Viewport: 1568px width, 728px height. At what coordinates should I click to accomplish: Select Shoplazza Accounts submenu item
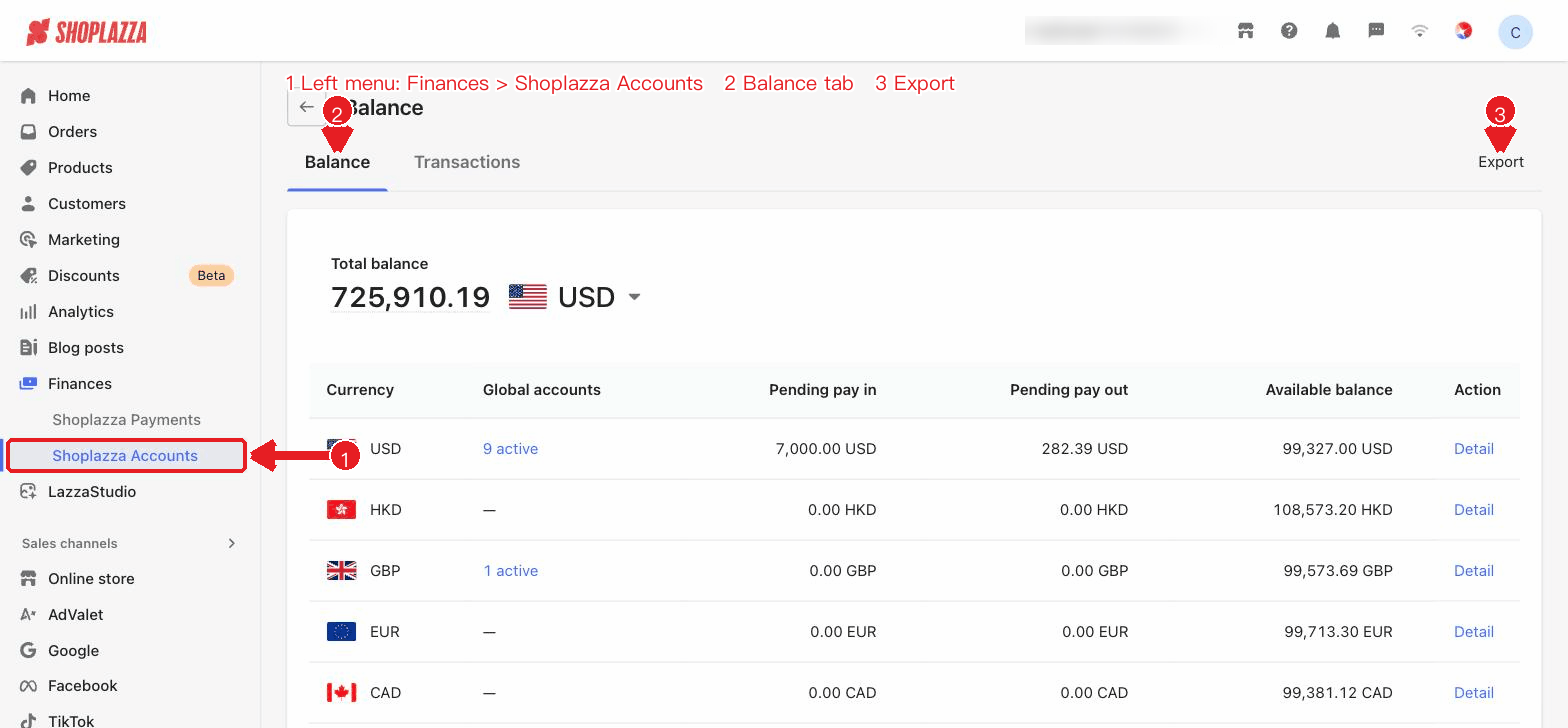click(126, 456)
